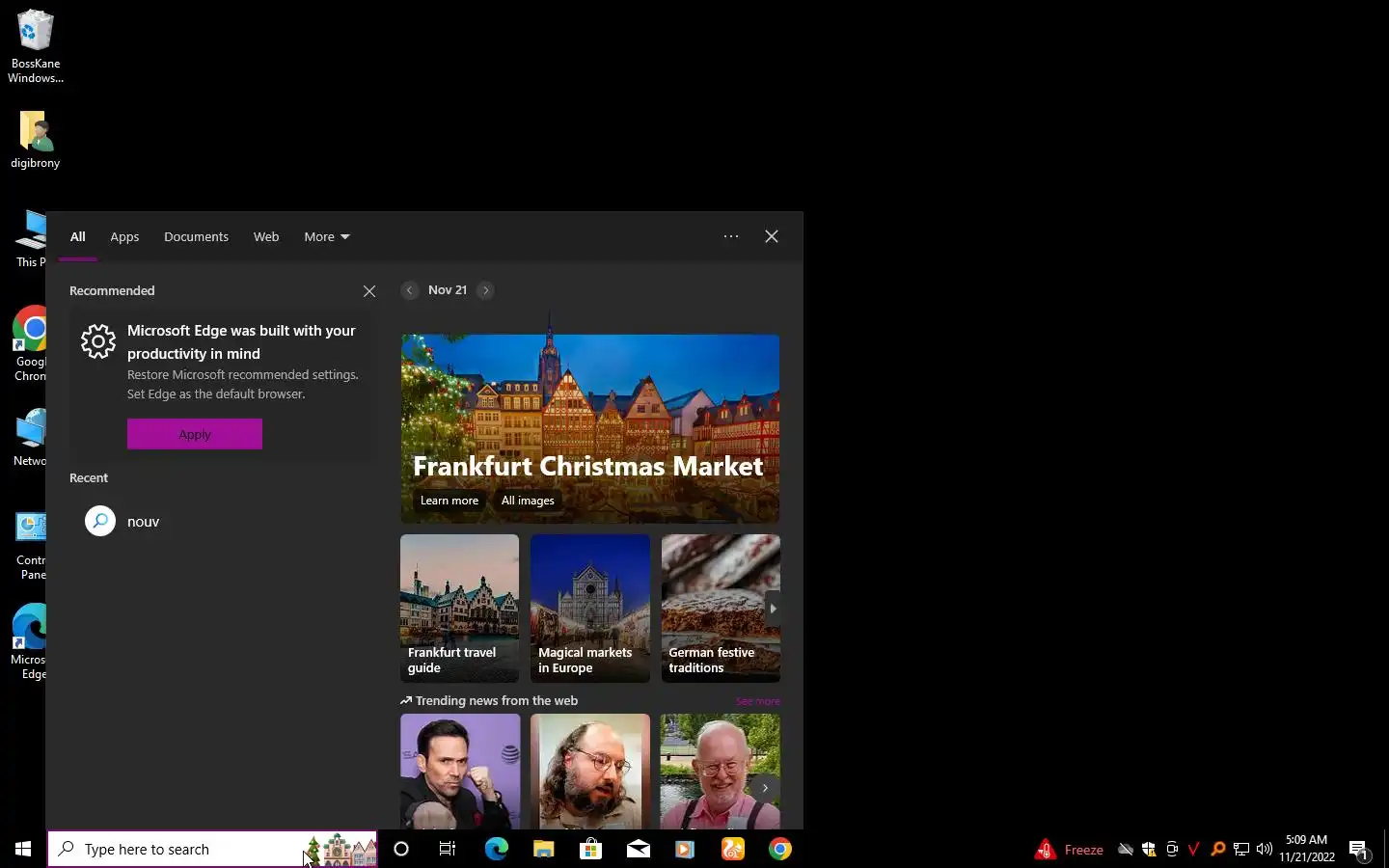Show more cards arrow beside German festive
Image resolution: width=1389 pixels, height=868 pixels.
coord(773,609)
